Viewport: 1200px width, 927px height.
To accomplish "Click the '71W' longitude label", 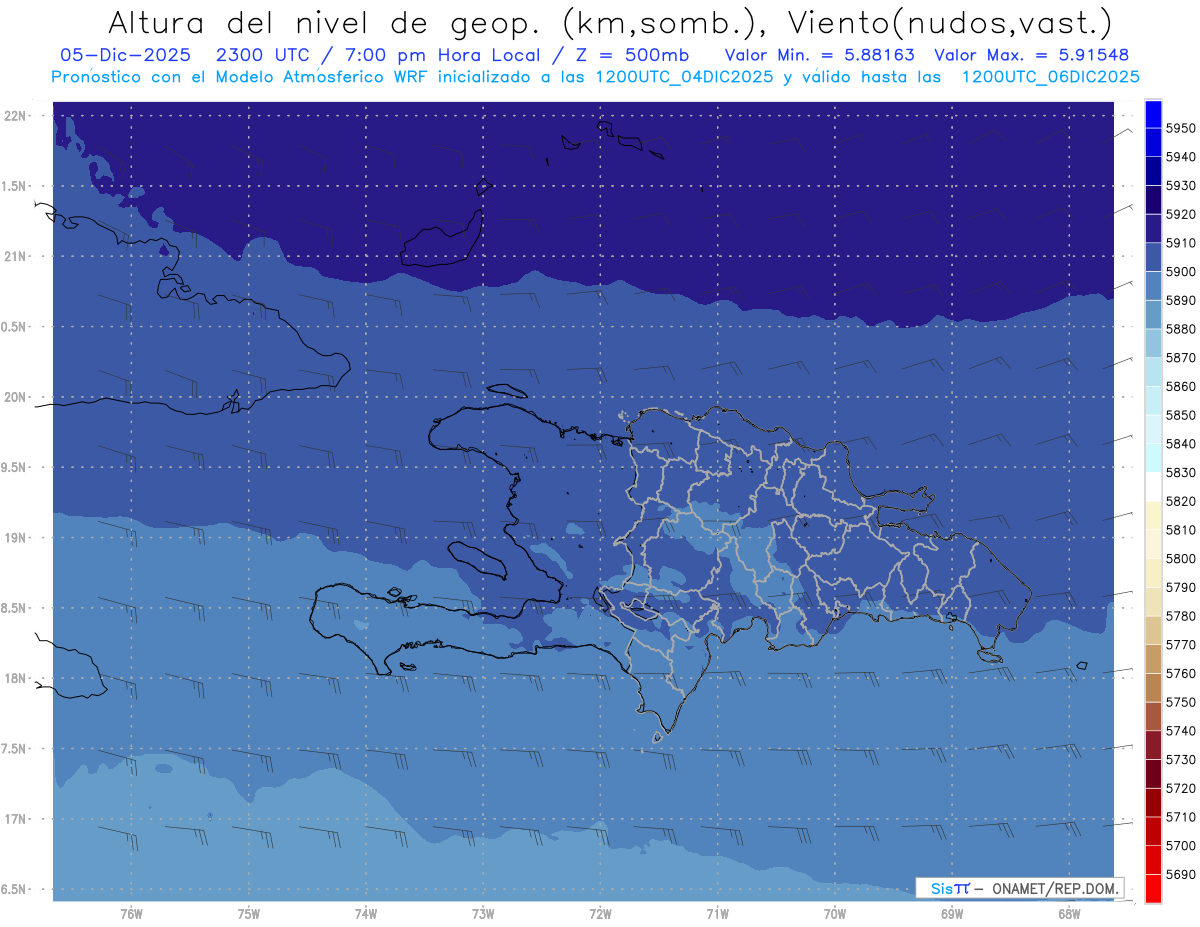I will tap(717, 913).
